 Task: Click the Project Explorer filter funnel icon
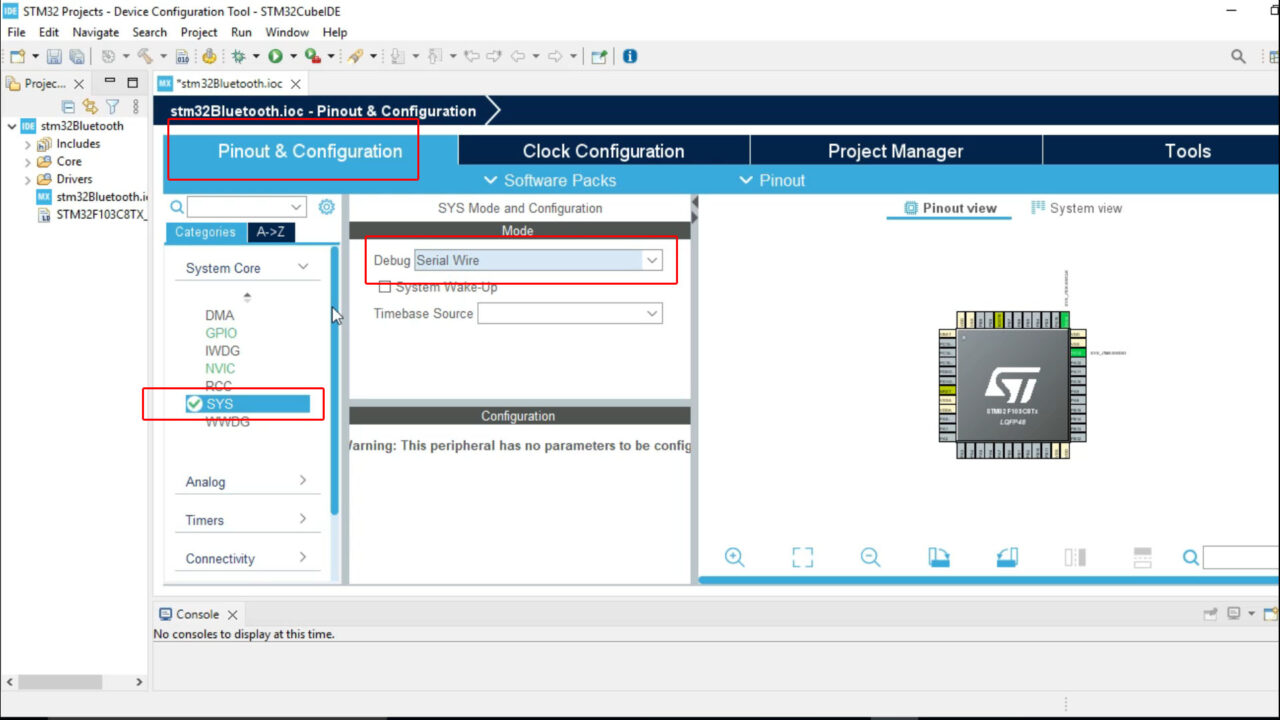pyautogui.click(x=113, y=106)
